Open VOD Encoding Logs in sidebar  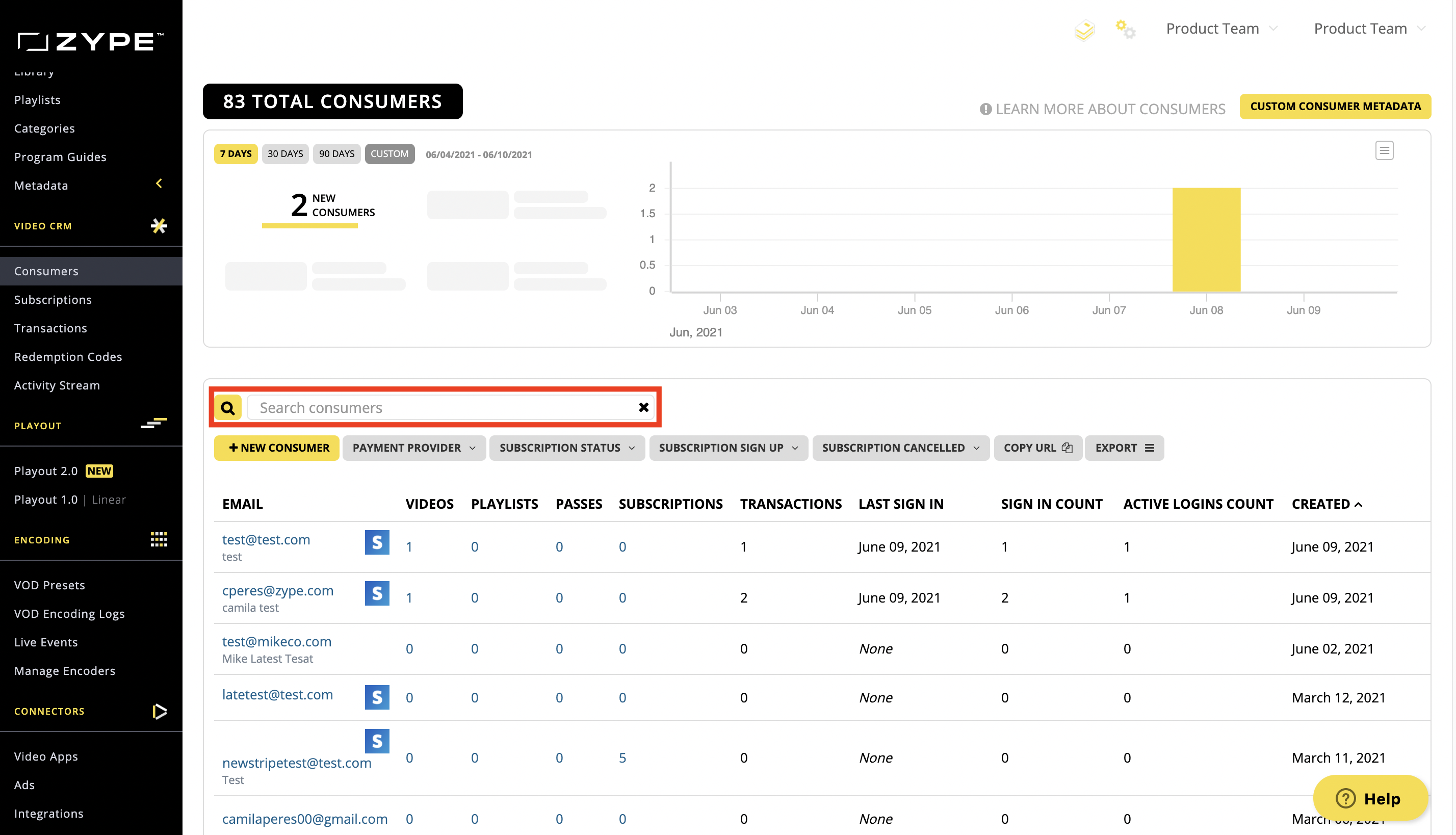click(x=69, y=614)
